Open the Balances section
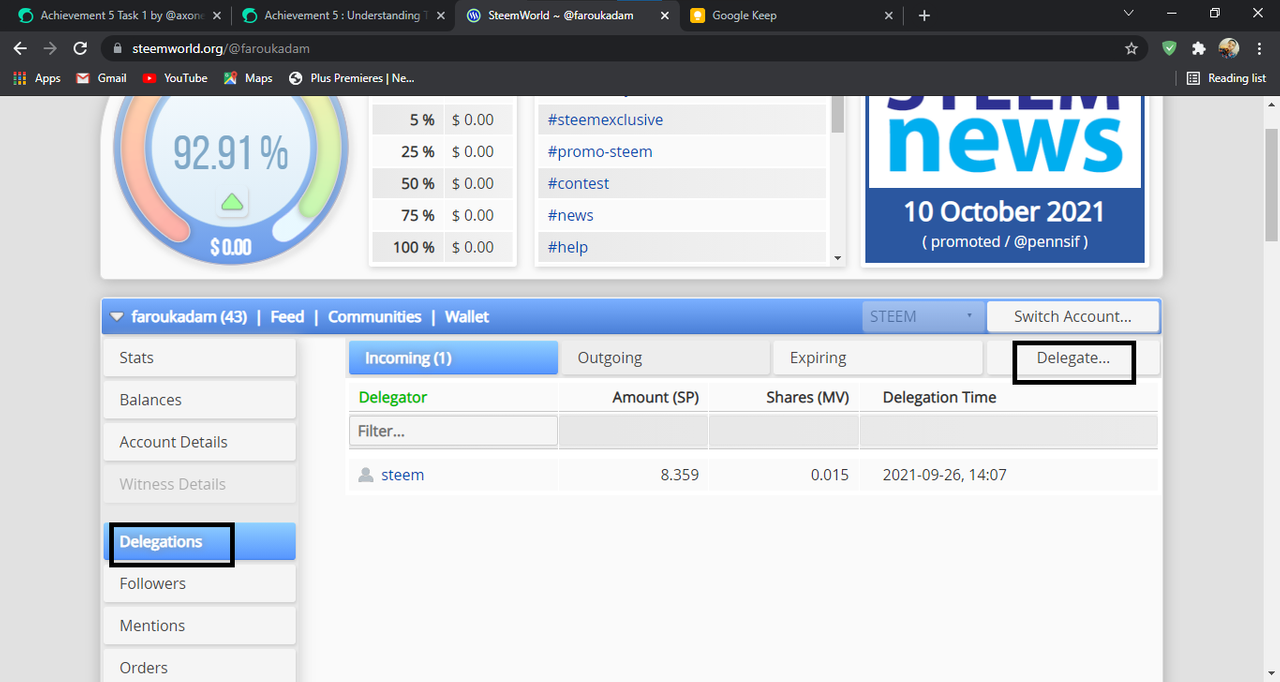The height and width of the screenshot is (682, 1280). (200, 400)
